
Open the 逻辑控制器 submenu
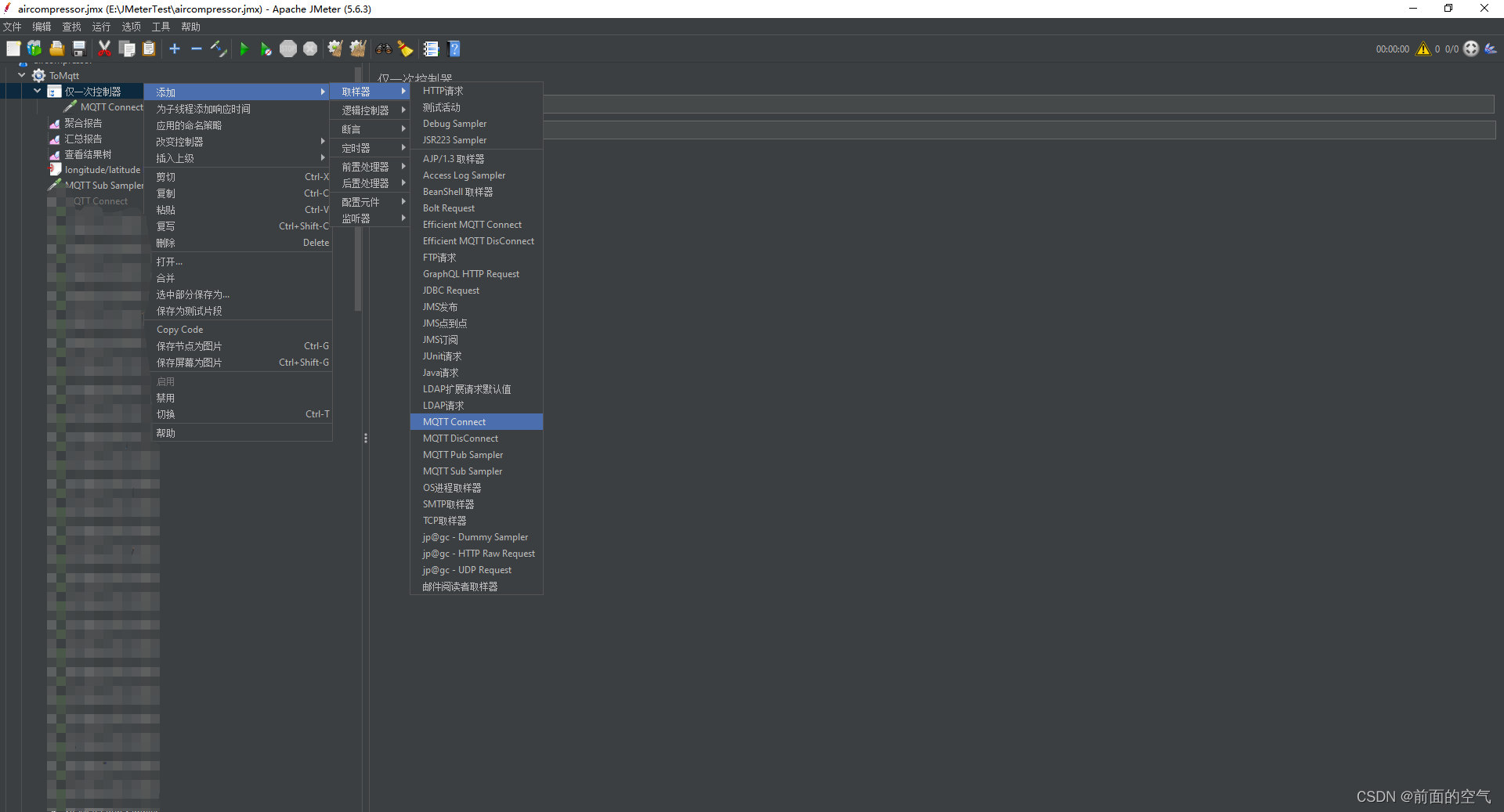(371, 110)
